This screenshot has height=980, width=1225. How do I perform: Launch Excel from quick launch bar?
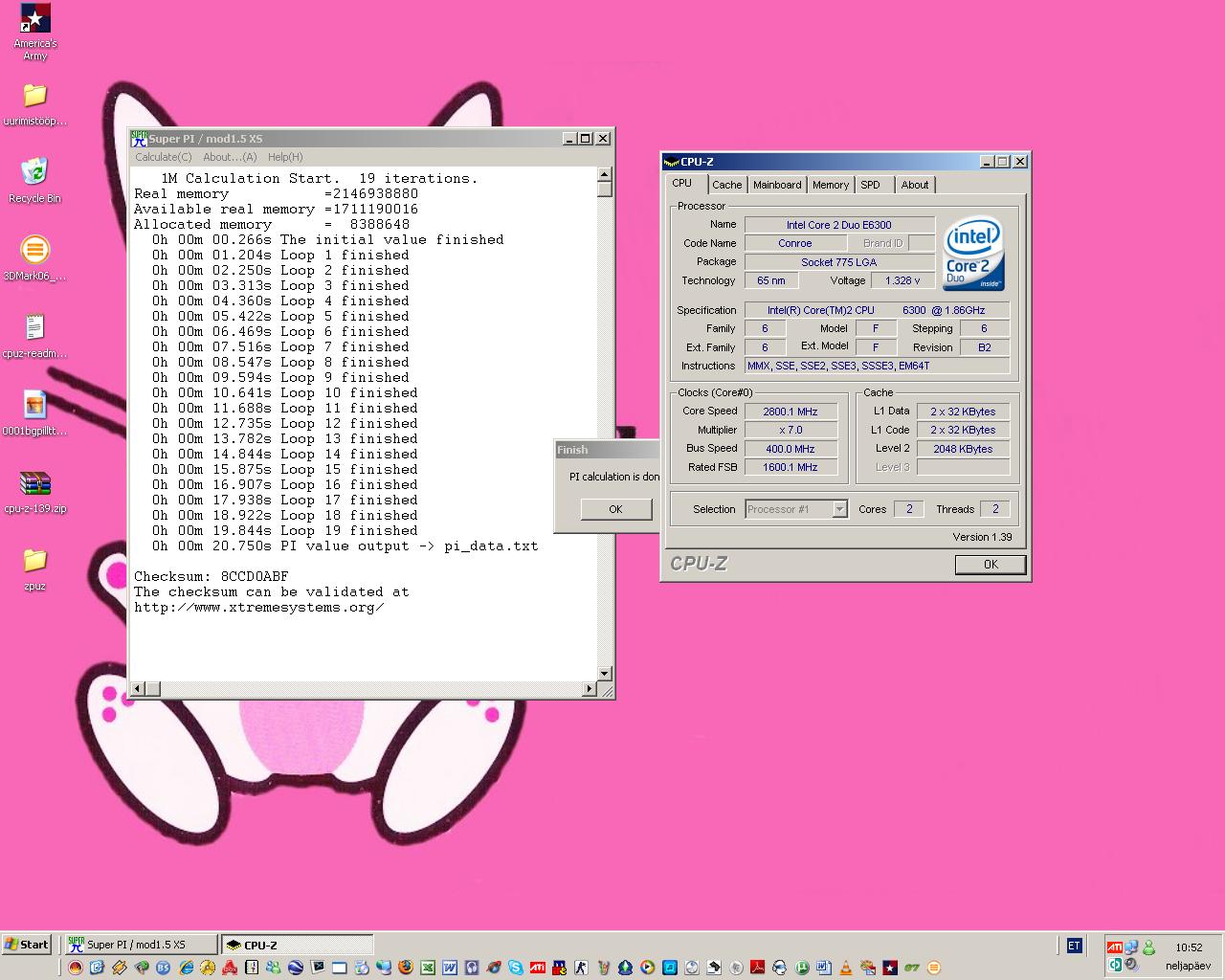click(428, 968)
